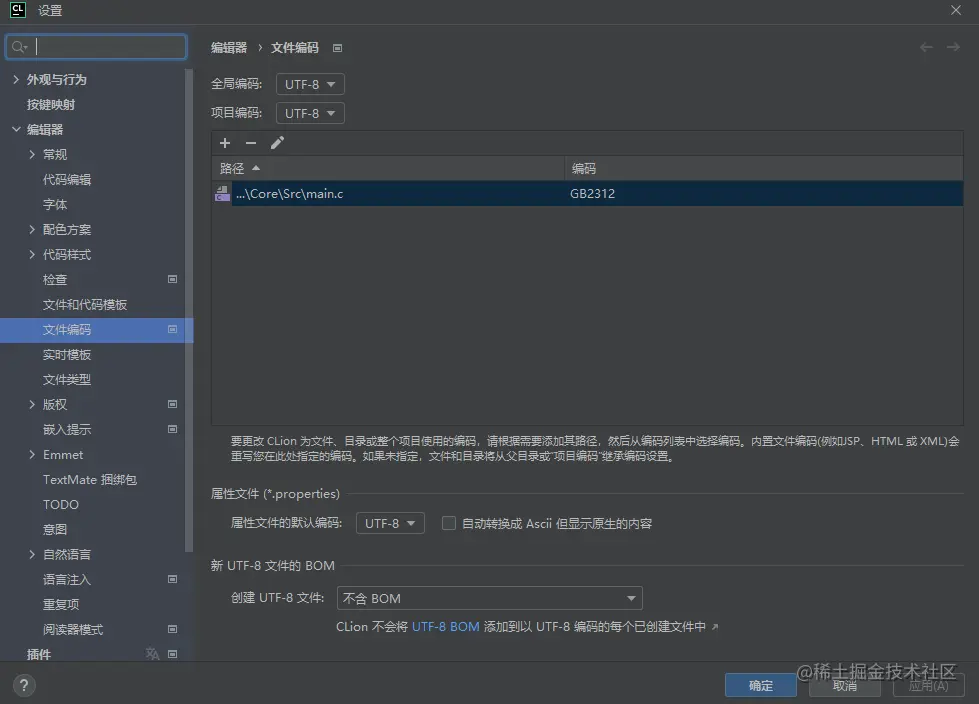Close the 设置 dialog

tap(956, 10)
